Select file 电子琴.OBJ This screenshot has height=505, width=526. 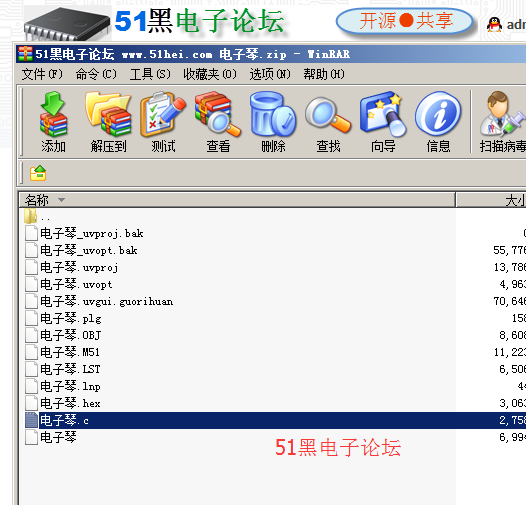point(70,335)
